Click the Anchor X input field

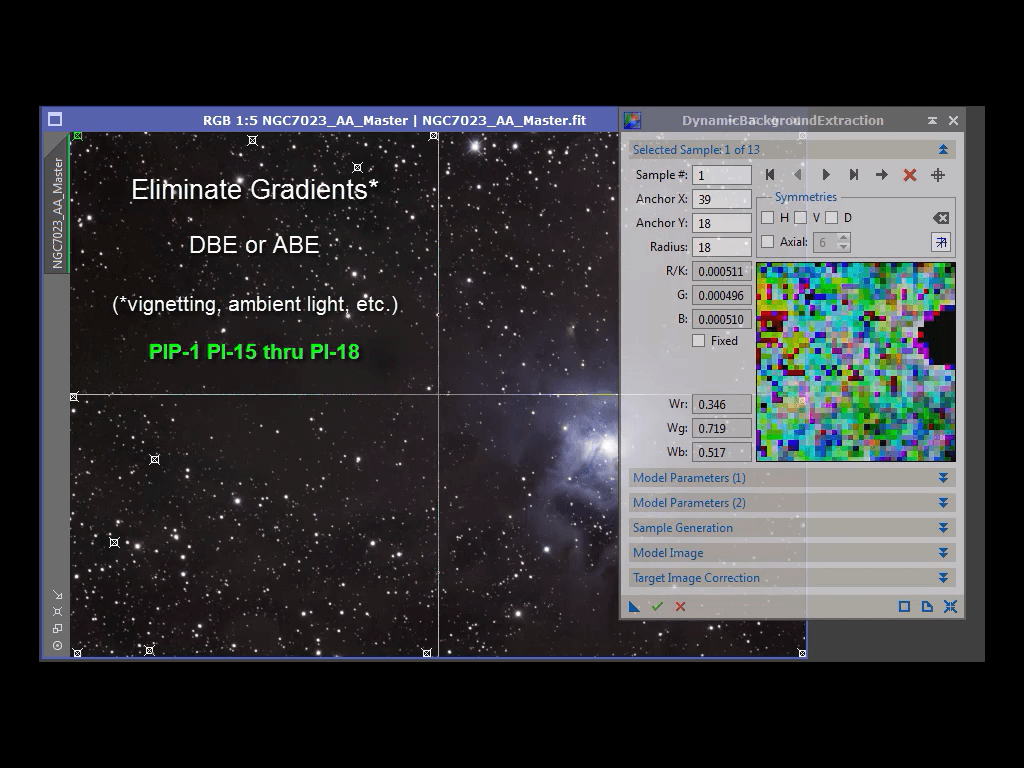[x=721, y=199]
